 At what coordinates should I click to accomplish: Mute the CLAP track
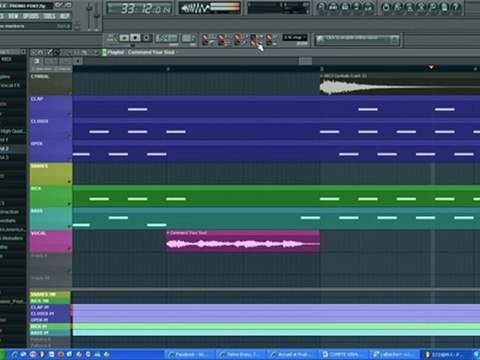pos(69,115)
